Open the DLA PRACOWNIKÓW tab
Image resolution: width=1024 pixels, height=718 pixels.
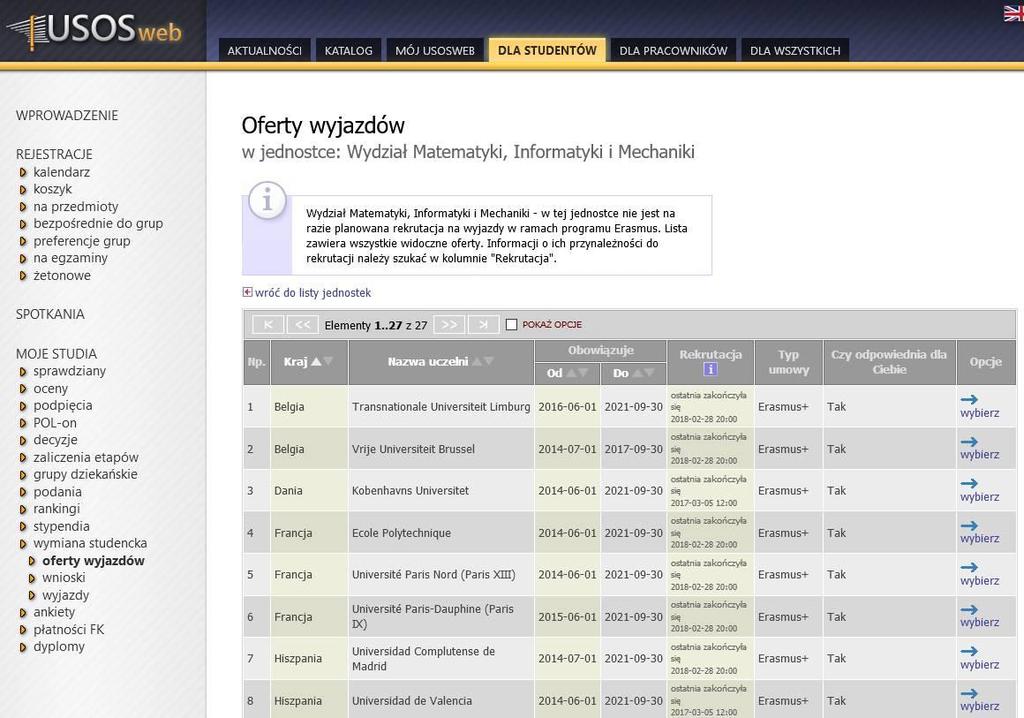tap(673, 50)
